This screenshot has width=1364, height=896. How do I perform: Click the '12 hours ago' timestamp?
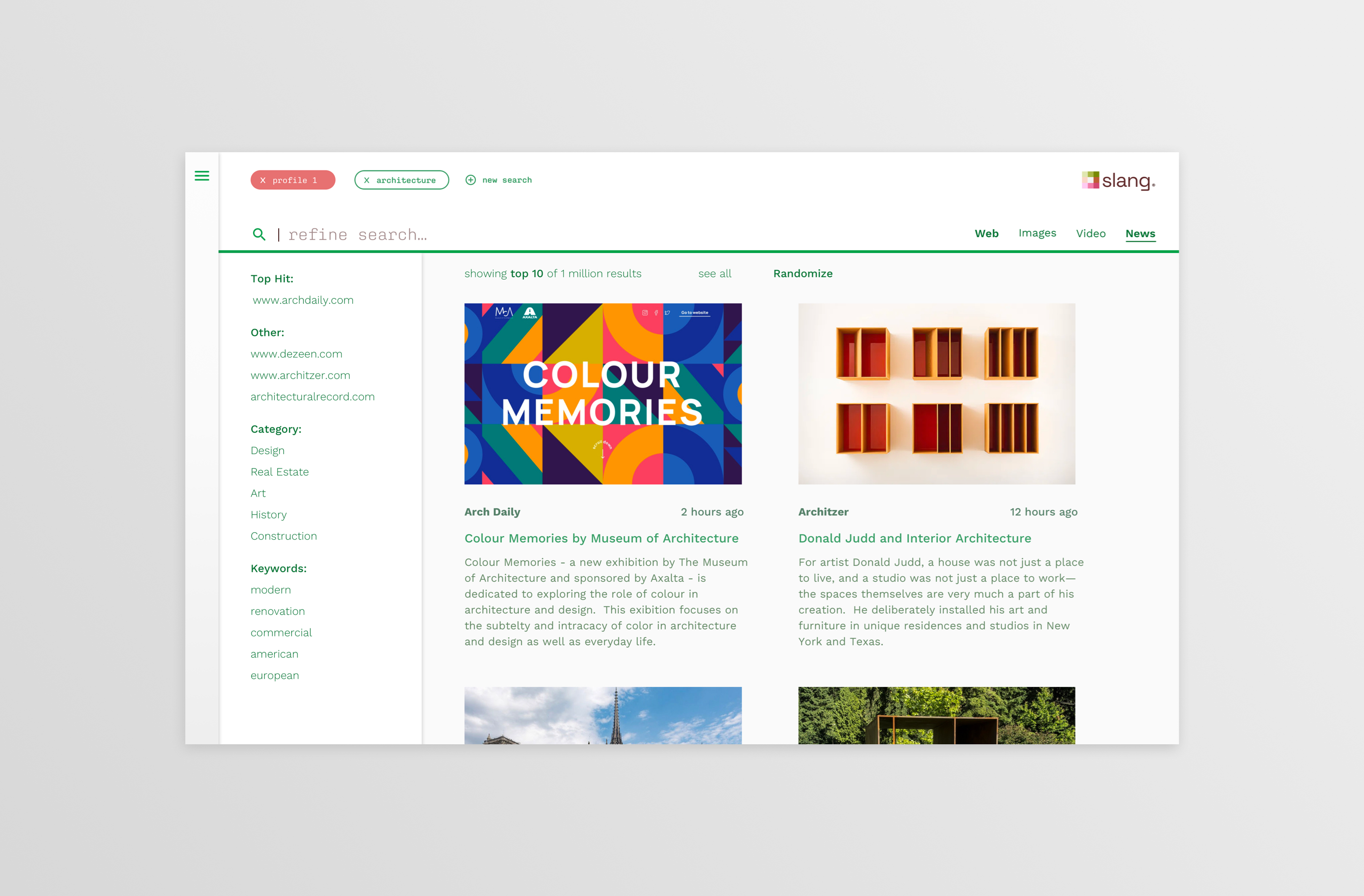coord(1043,512)
